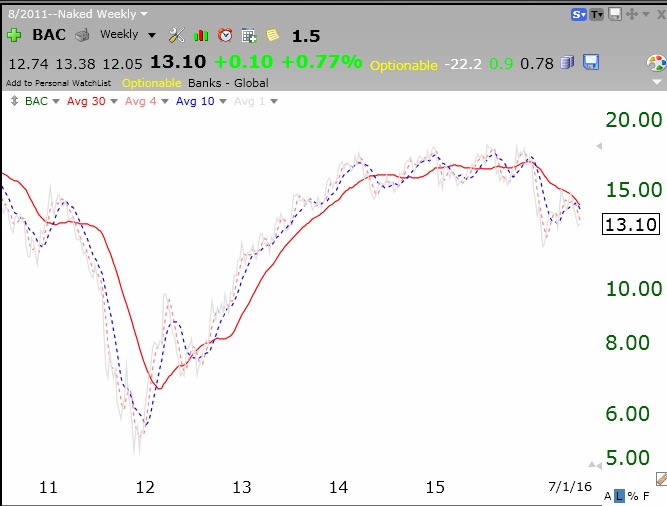Click the boxed 13.10 price marker

[631, 225]
